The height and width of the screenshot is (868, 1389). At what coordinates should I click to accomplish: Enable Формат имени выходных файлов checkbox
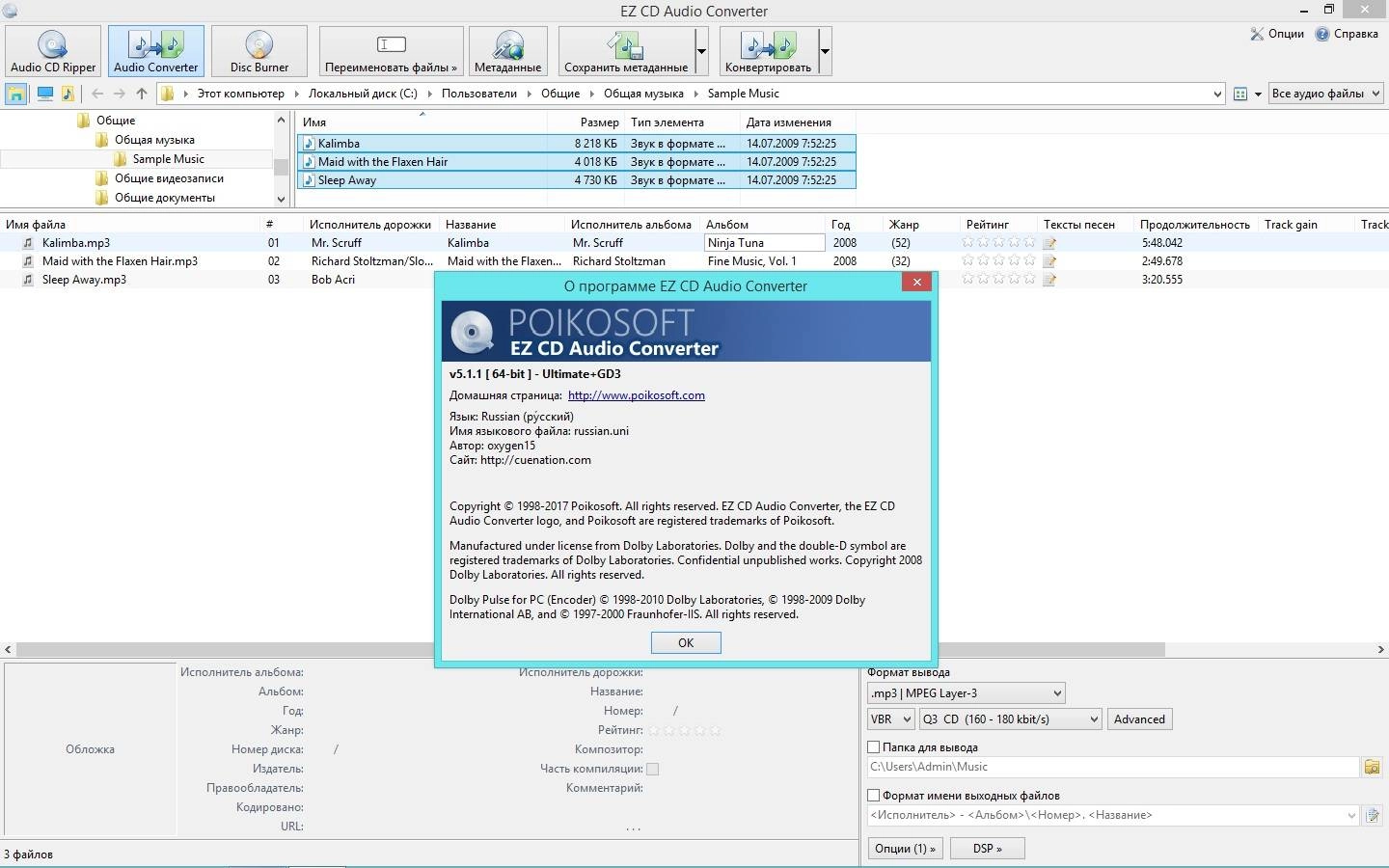(874, 796)
